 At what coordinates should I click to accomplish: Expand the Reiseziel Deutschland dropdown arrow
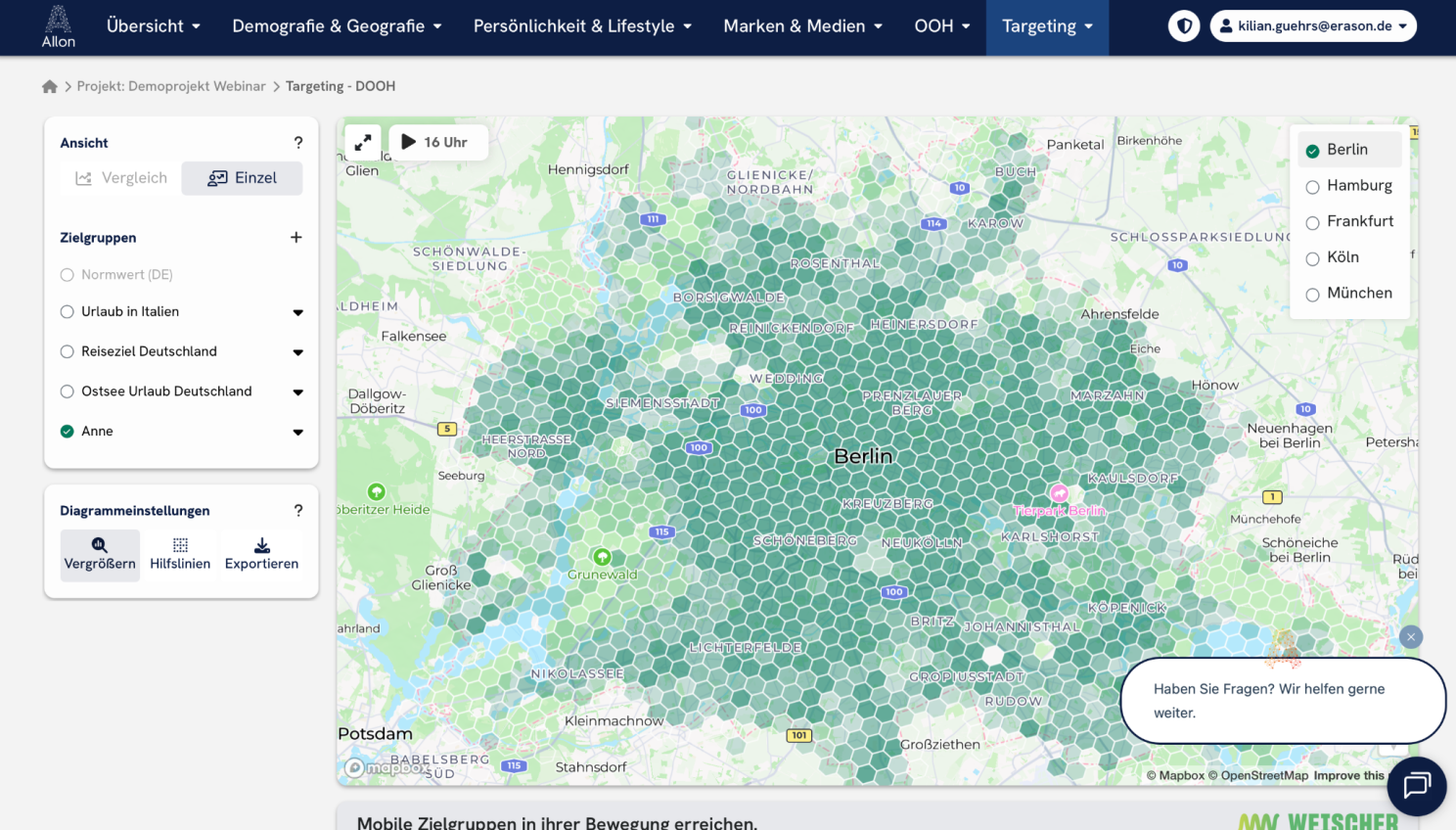click(298, 352)
